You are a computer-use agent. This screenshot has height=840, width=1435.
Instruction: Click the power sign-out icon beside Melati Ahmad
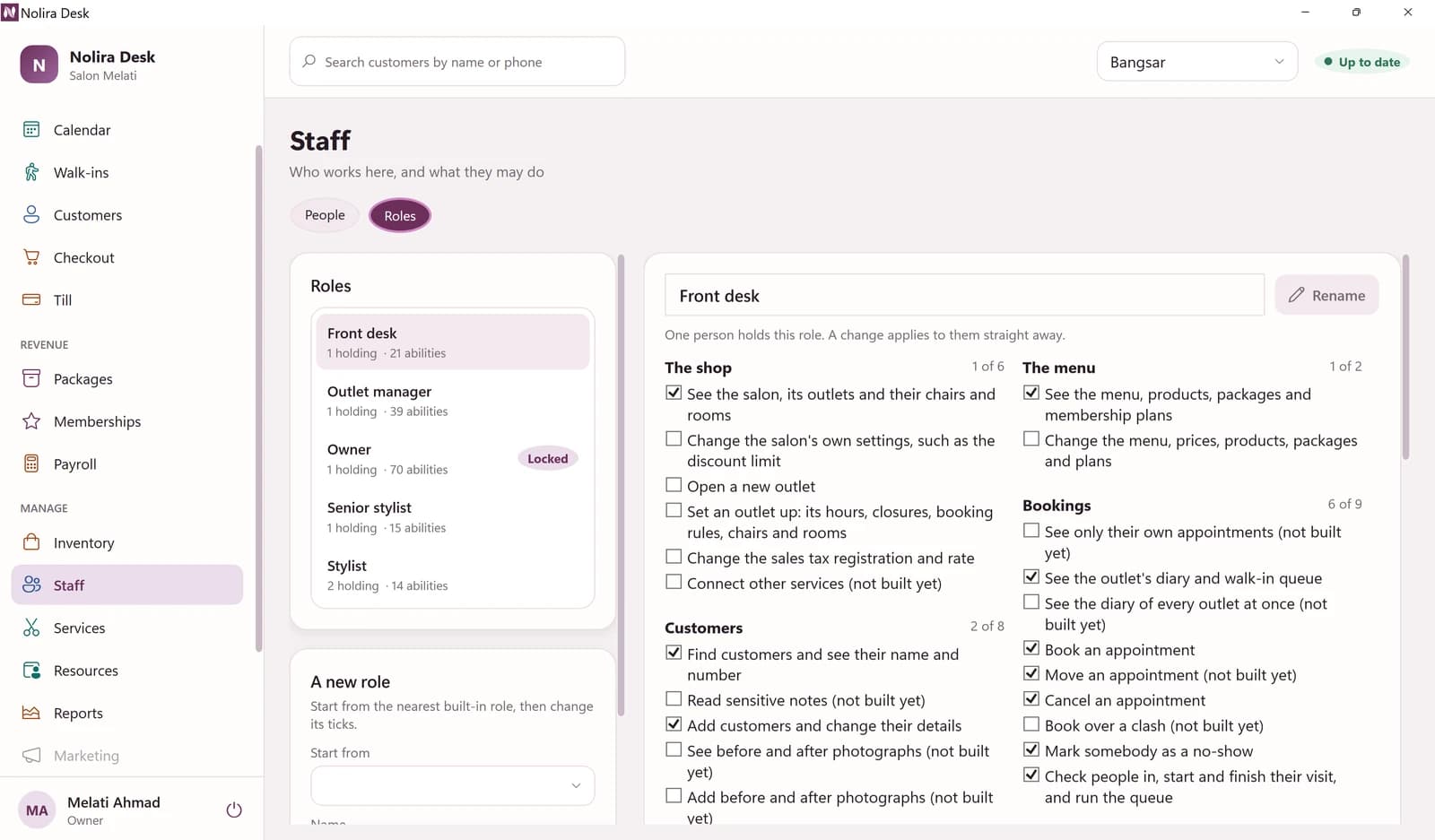(234, 810)
